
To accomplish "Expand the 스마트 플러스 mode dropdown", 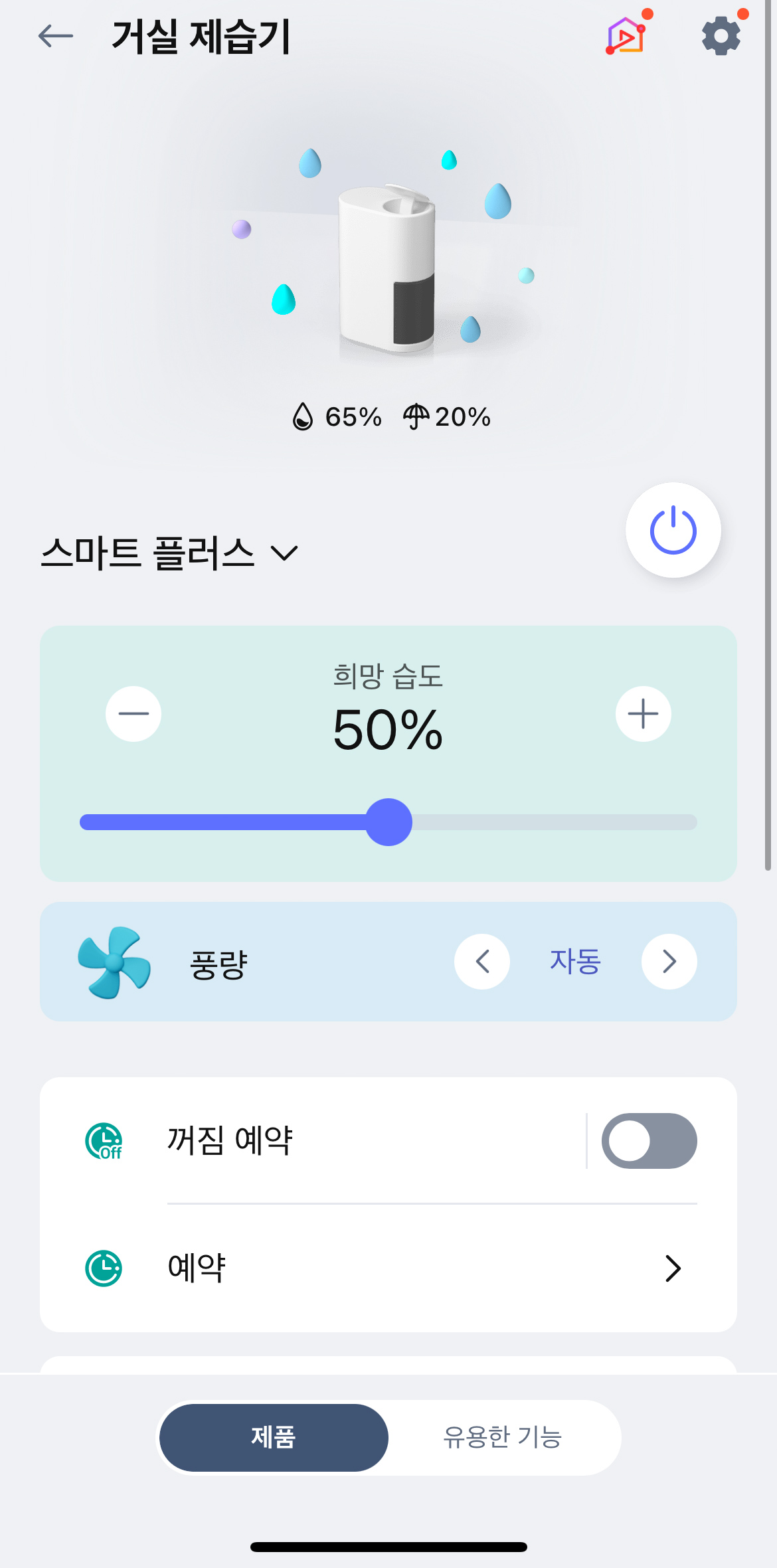I will (x=169, y=553).
